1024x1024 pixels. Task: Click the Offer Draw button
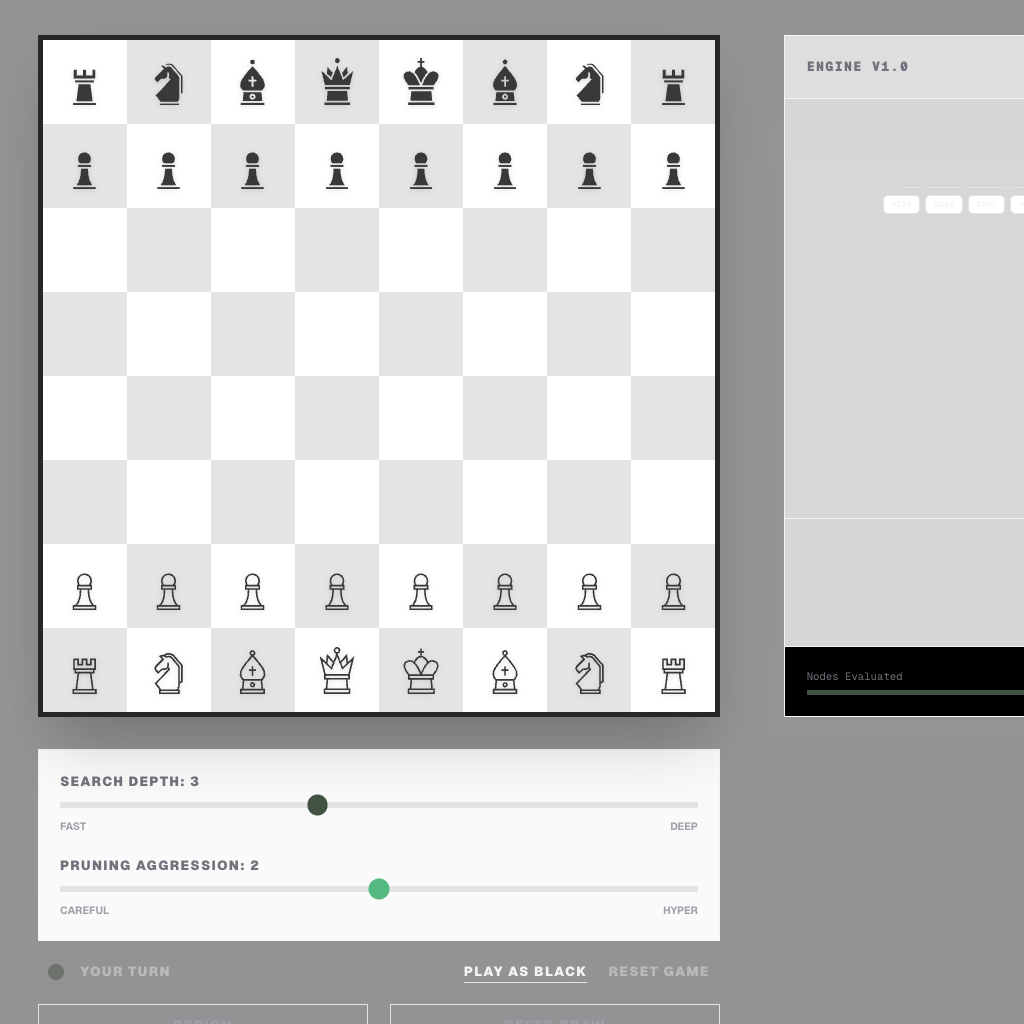pos(554,1020)
